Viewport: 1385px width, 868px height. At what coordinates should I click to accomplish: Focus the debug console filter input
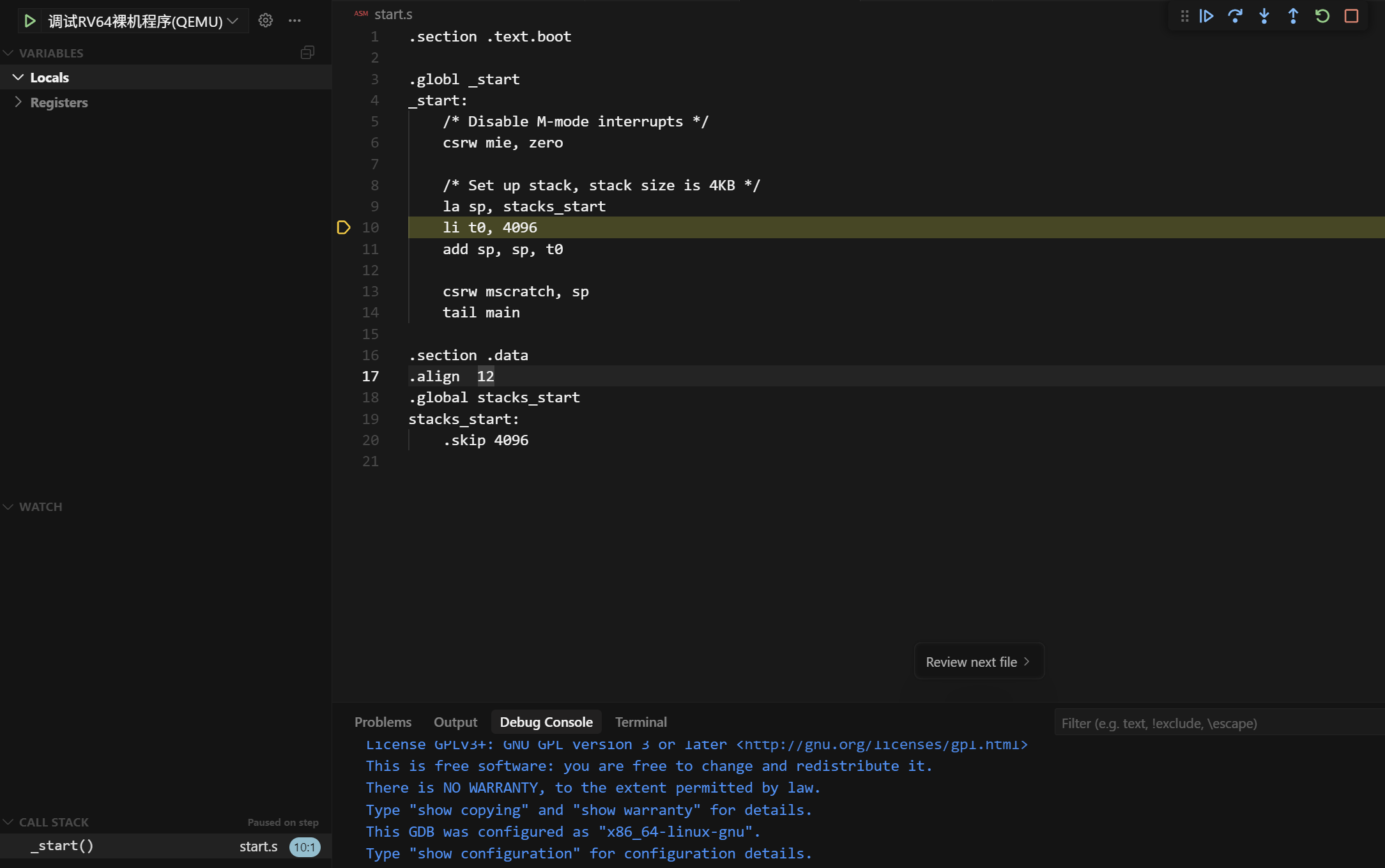click(x=1219, y=723)
